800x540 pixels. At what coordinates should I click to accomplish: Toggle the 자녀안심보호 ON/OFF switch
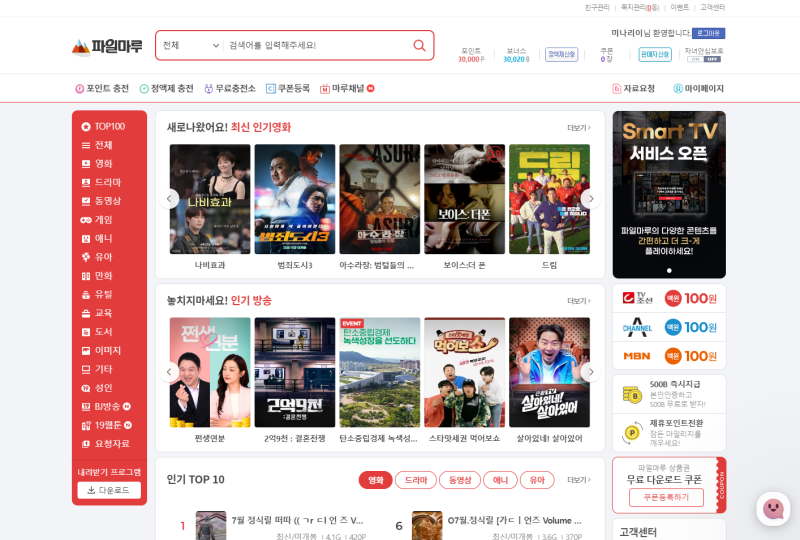click(x=704, y=59)
